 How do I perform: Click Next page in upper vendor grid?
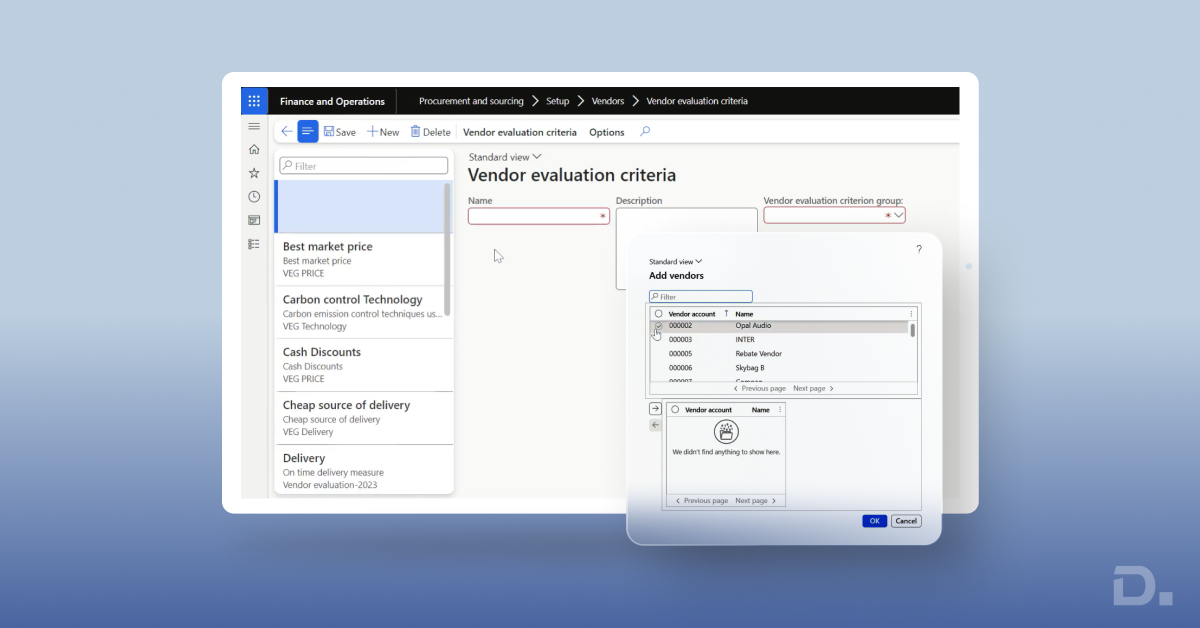[813, 388]
